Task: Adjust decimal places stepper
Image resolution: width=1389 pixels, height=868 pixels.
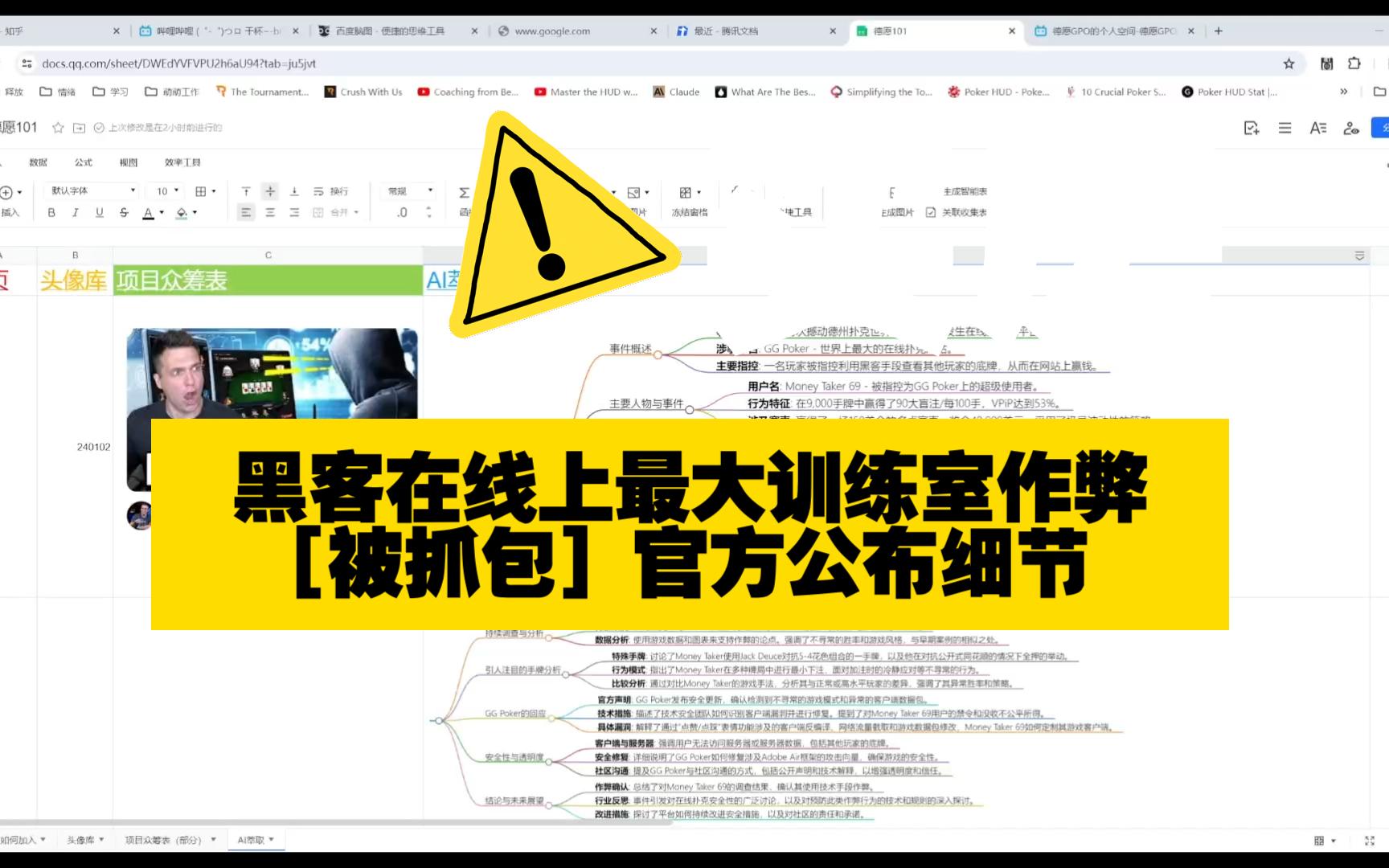Action: [428, 212]
